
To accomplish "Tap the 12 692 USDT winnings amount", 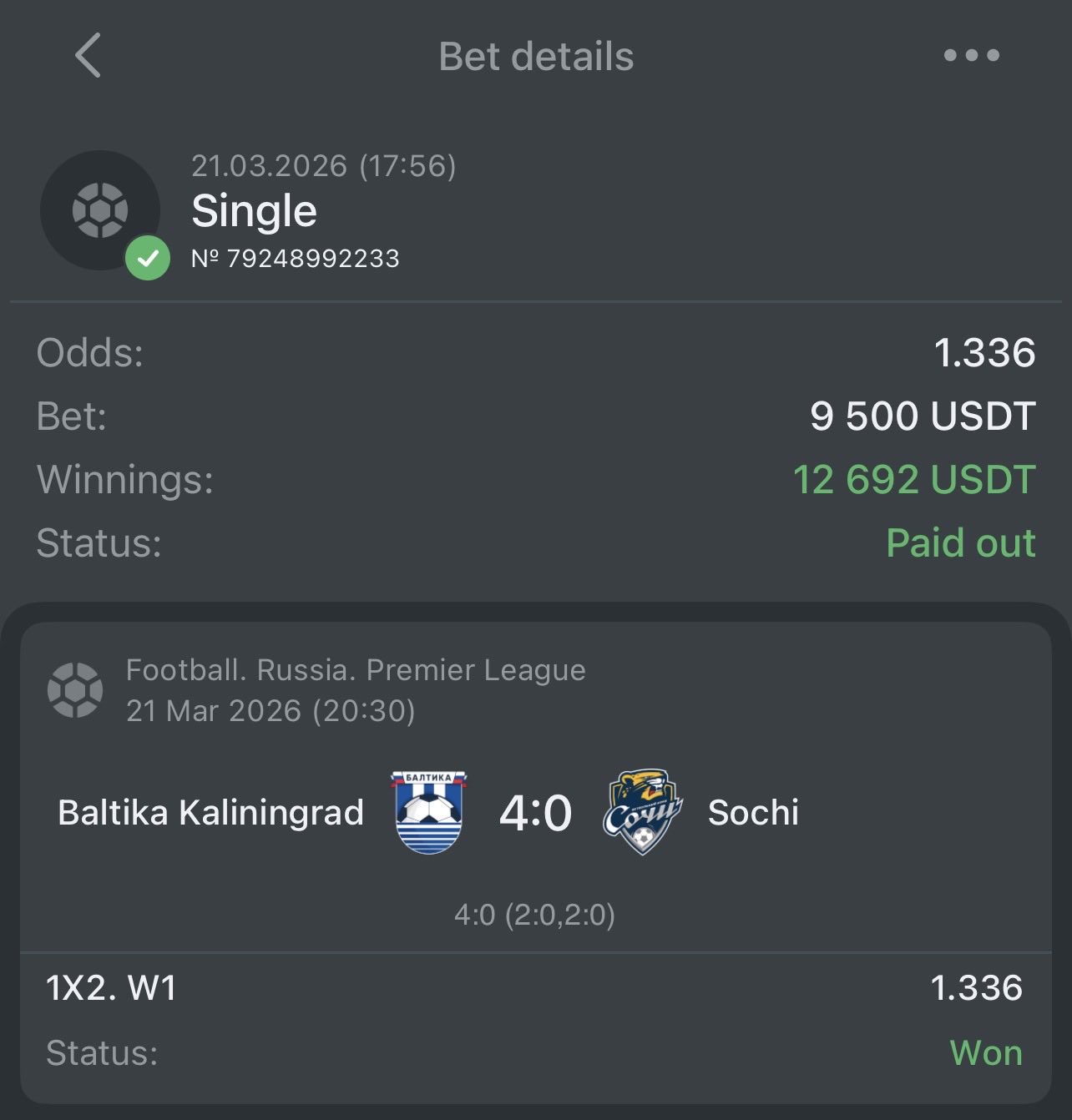I will pos(914,480).
